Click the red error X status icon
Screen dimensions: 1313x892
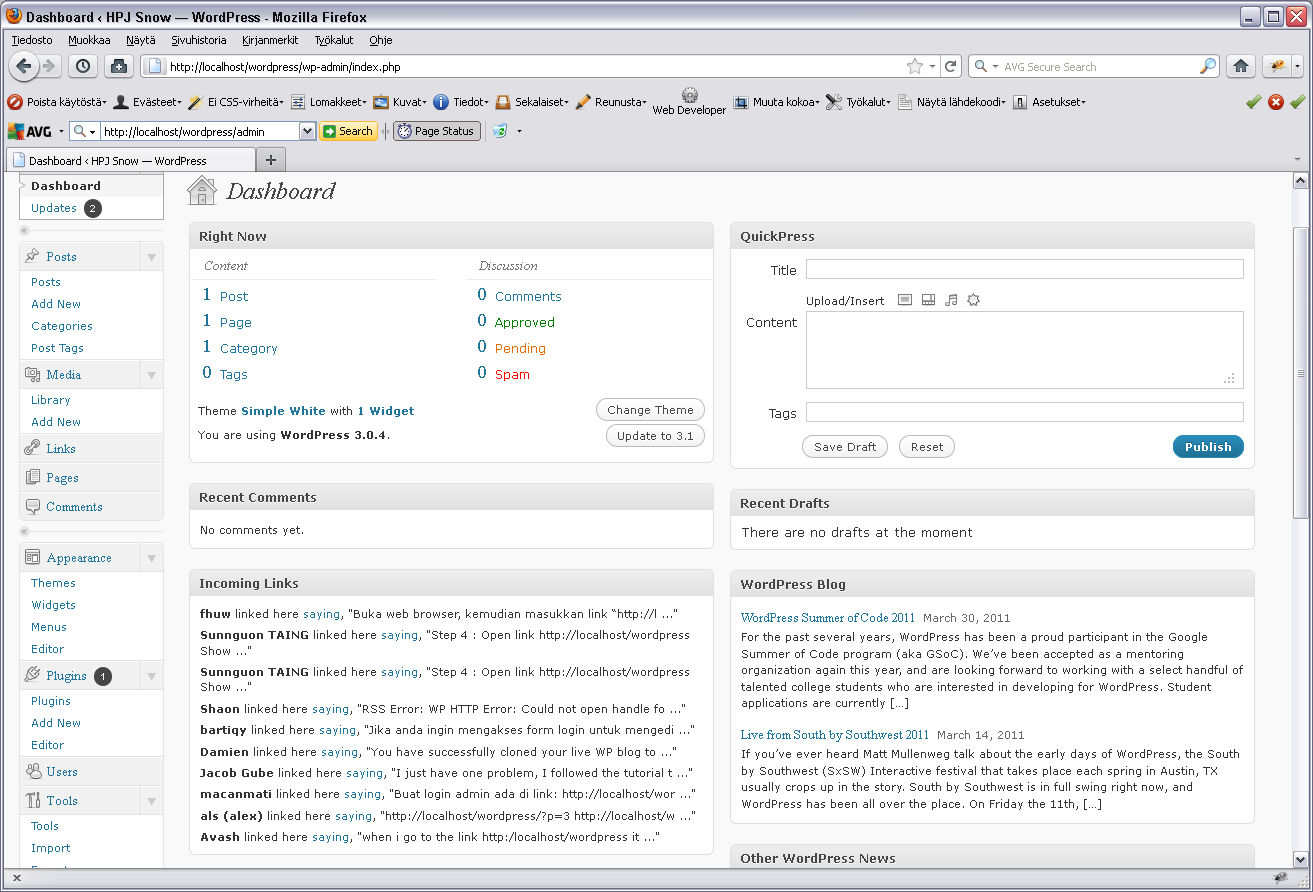(x=1276, y=102)
